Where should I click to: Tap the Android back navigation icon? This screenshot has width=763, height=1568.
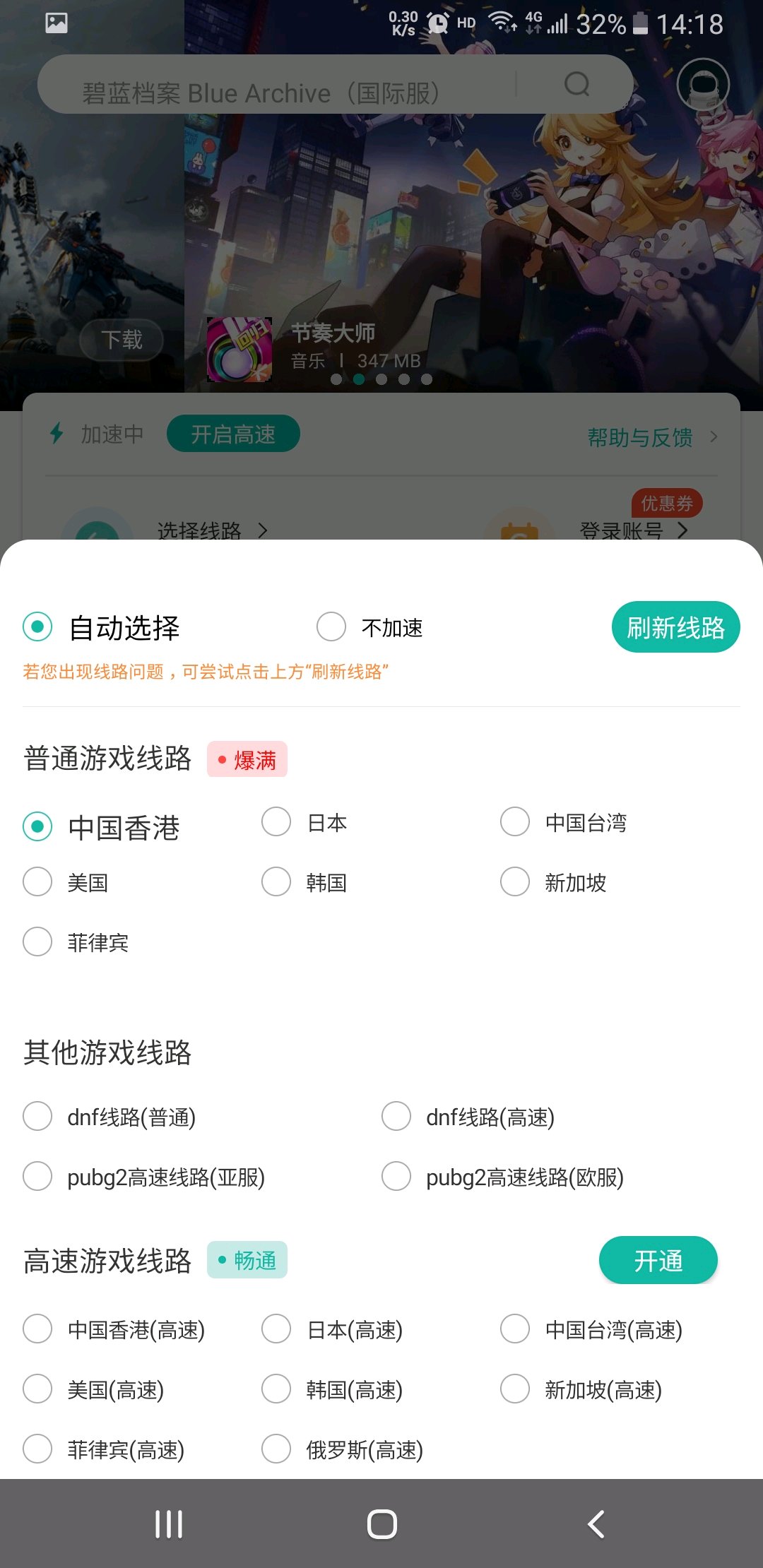(596, 1524)
